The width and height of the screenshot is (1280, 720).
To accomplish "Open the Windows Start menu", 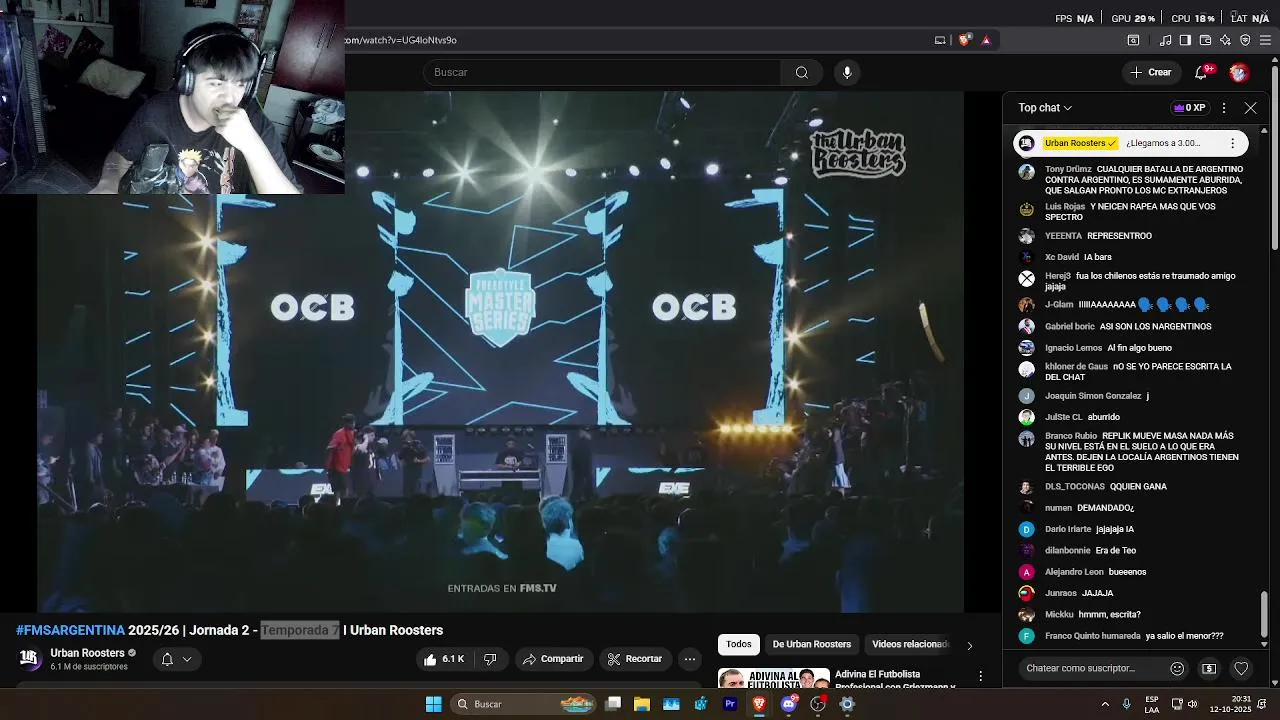I will [x=434, y=704].
